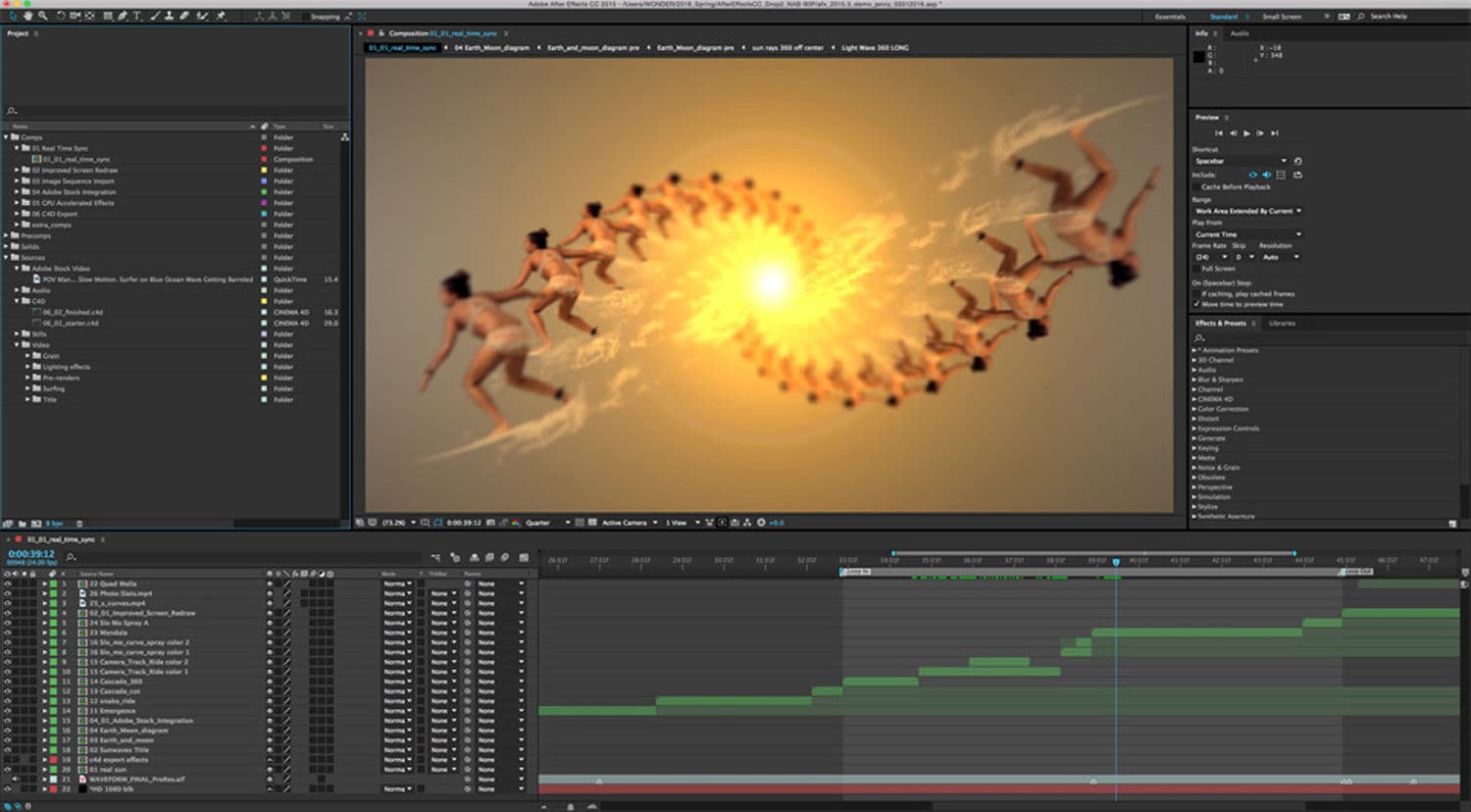This screenshot has height=812, width=1471.
Task: Open the 04 Earth_Moon_diagram composition tab
Action: point(491,47)
